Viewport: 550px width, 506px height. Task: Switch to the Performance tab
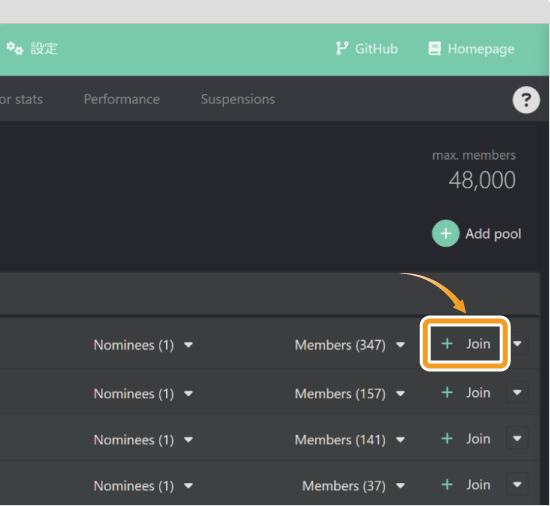pyautogui.click(x=122, y=100)
